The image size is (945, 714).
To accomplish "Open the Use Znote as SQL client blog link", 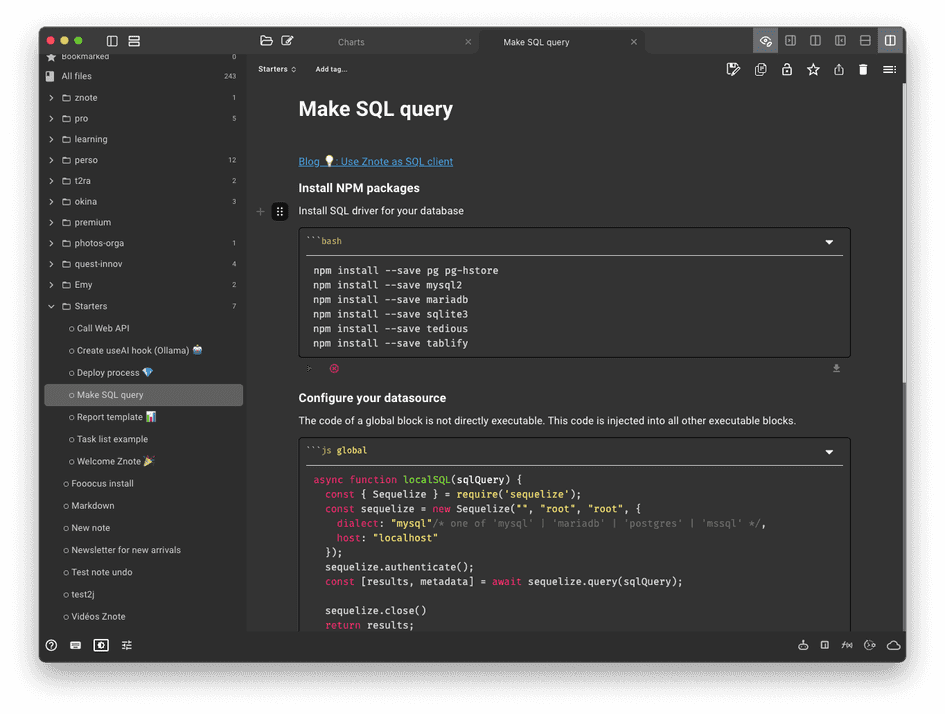I will pos(374,161).
